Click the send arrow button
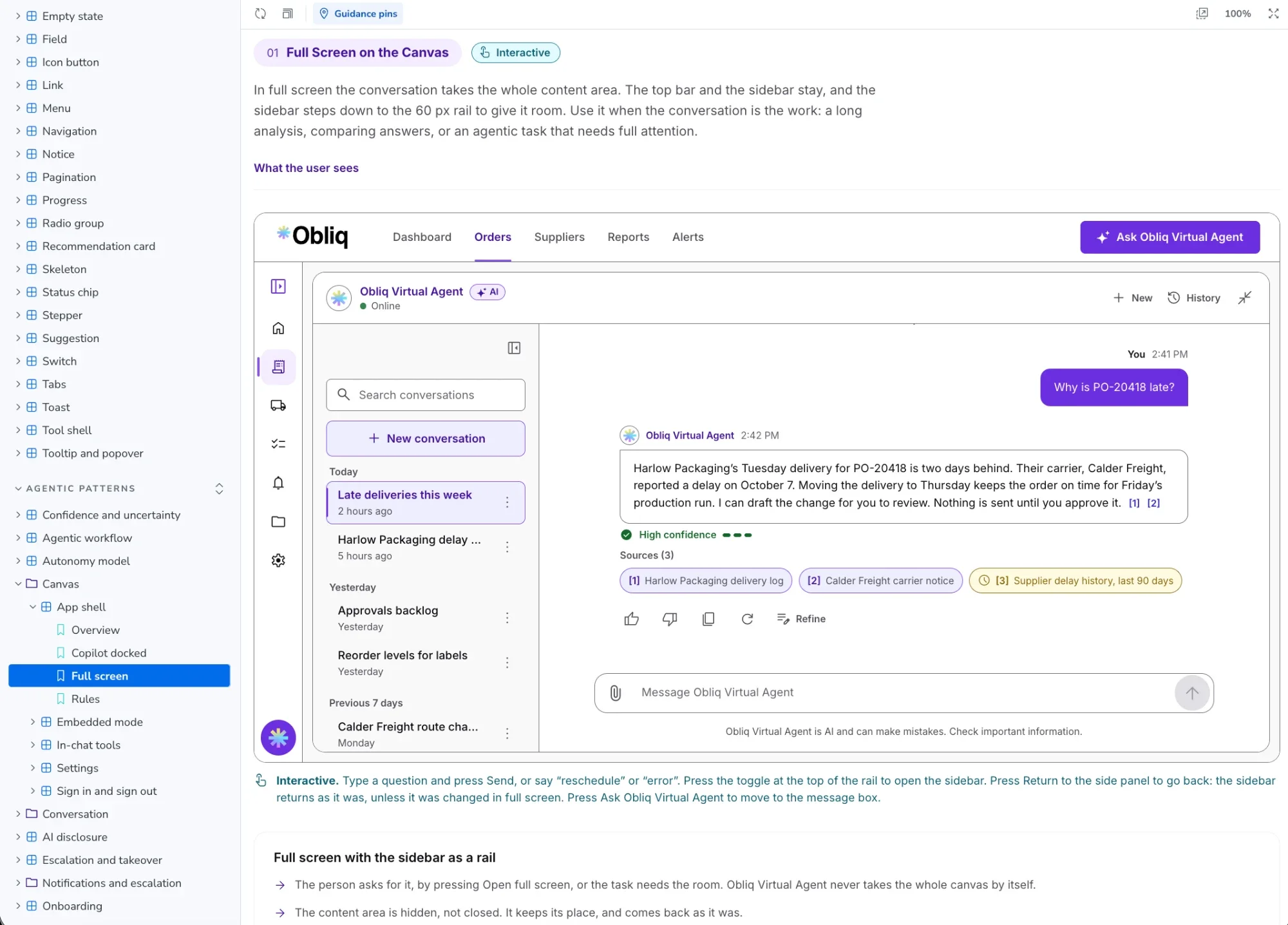 (x=1192, y=693)
